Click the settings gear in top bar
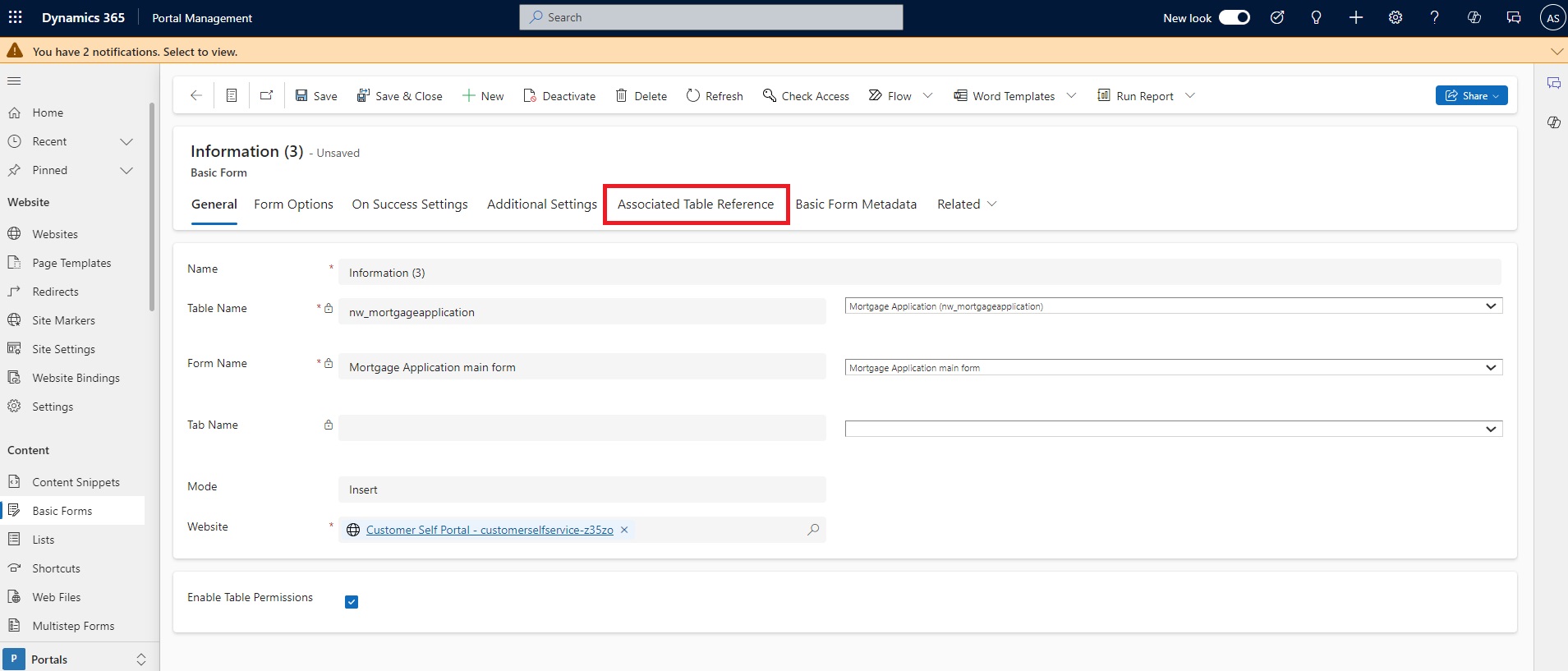Screen dimensions: 1568x671 (x=1396, y=17)
